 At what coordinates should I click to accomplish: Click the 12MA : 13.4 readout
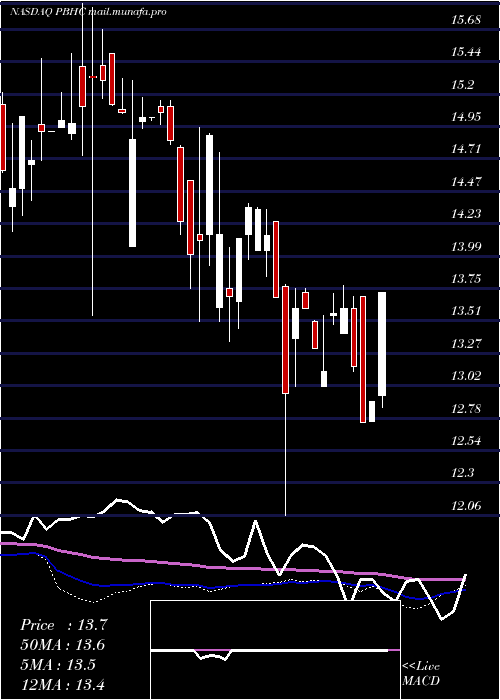pos(62,684)
